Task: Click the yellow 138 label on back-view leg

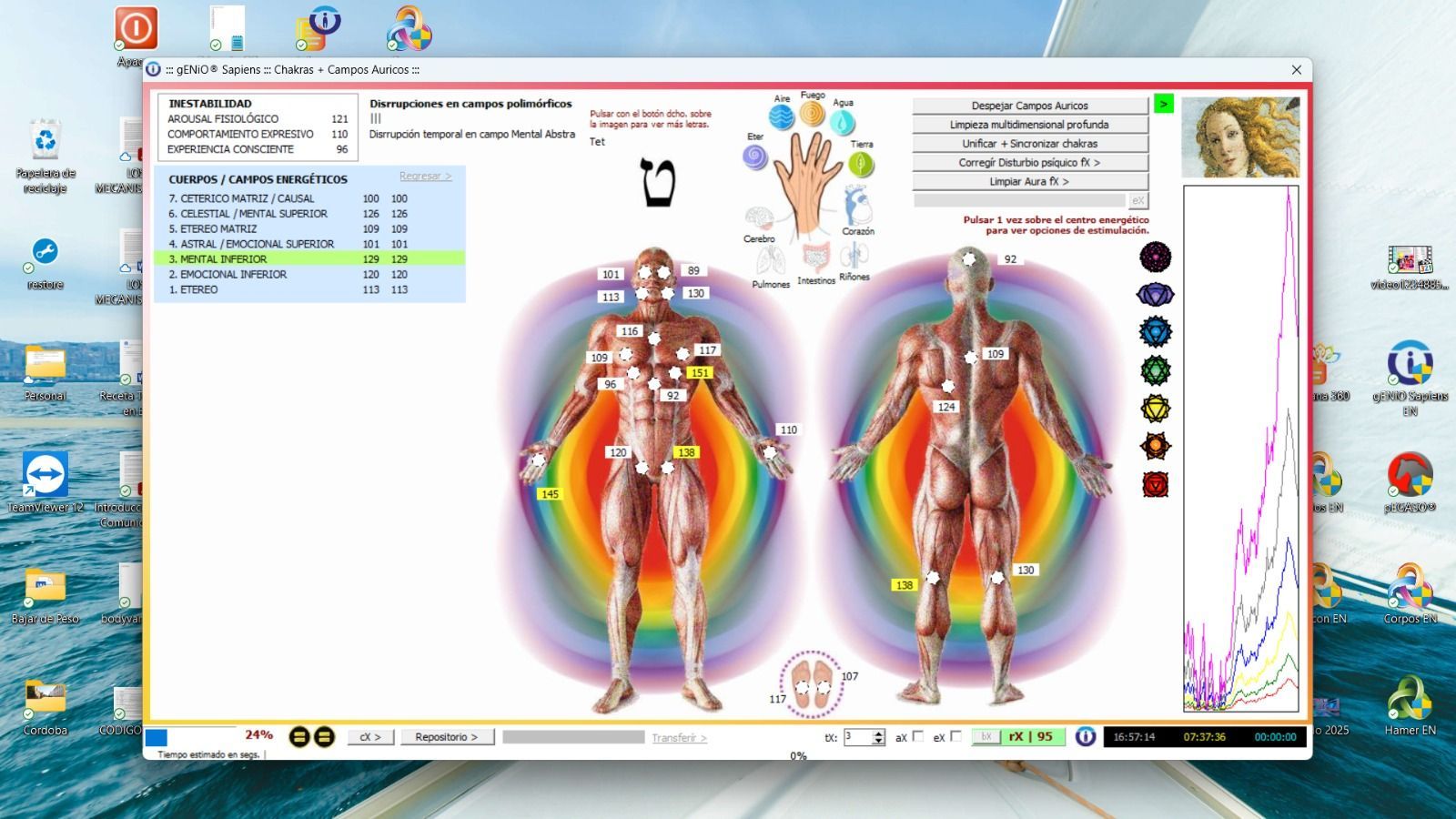Action: click(904, 585)
